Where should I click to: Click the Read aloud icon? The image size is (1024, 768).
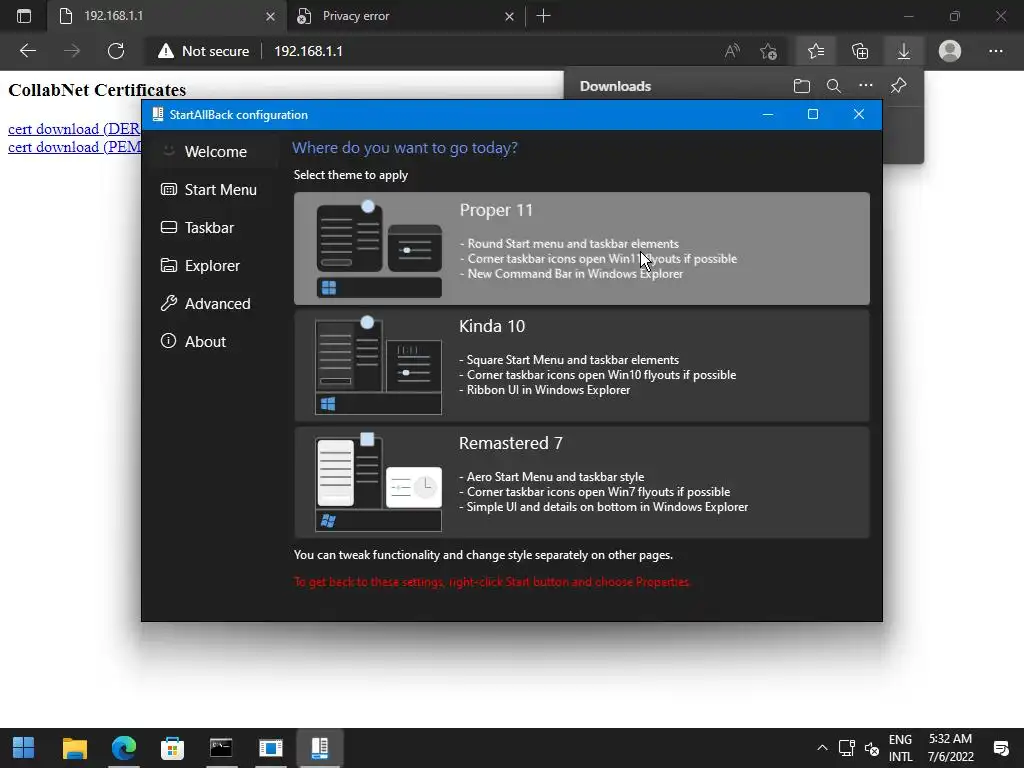click(x=732, y=51)
